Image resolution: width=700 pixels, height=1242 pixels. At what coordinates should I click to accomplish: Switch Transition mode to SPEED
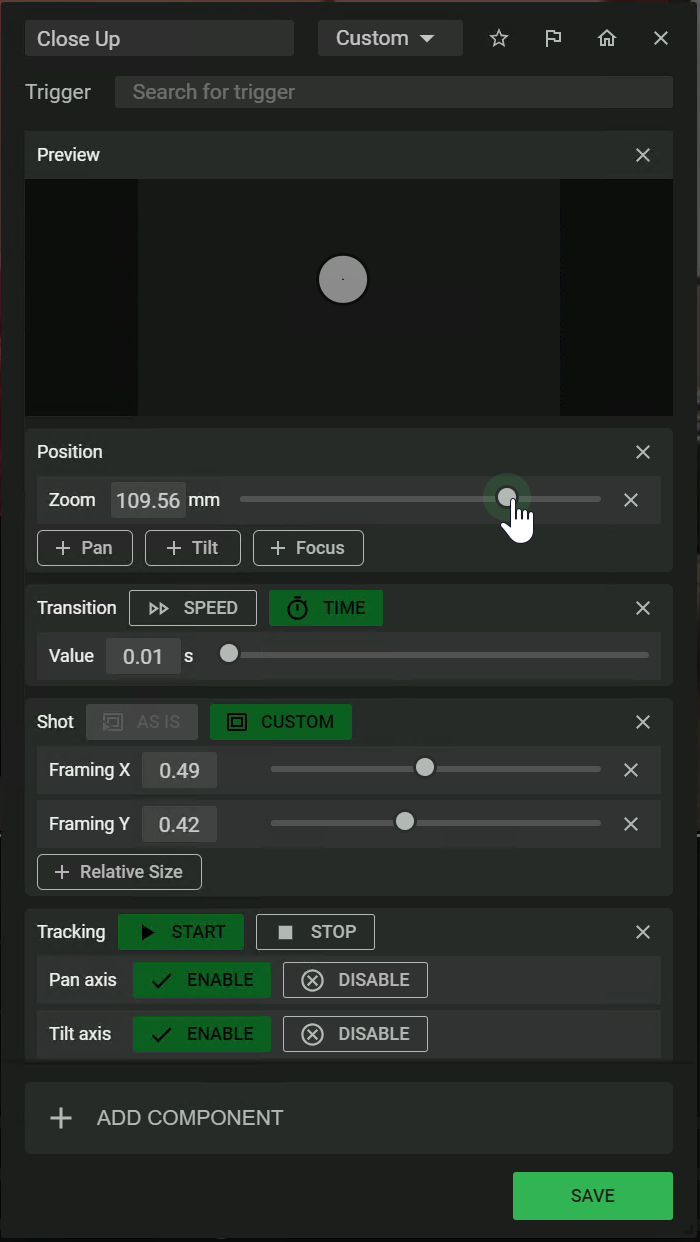[x=193, y=608]
